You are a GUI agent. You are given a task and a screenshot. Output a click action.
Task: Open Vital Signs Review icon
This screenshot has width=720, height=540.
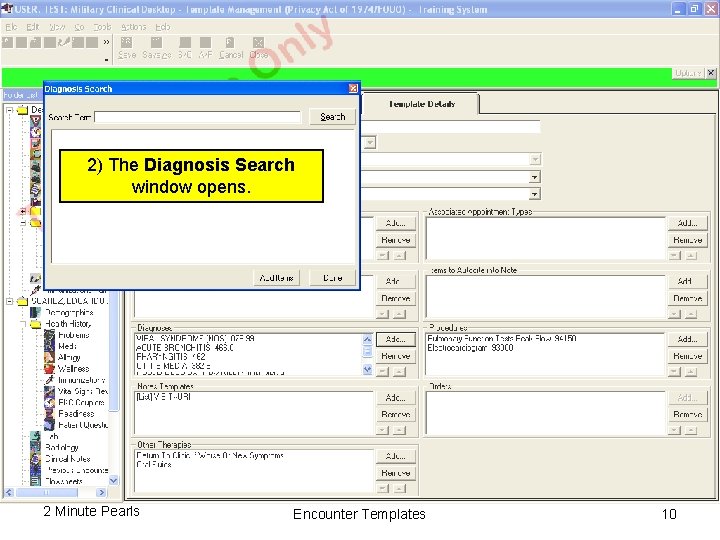[49, 391]
